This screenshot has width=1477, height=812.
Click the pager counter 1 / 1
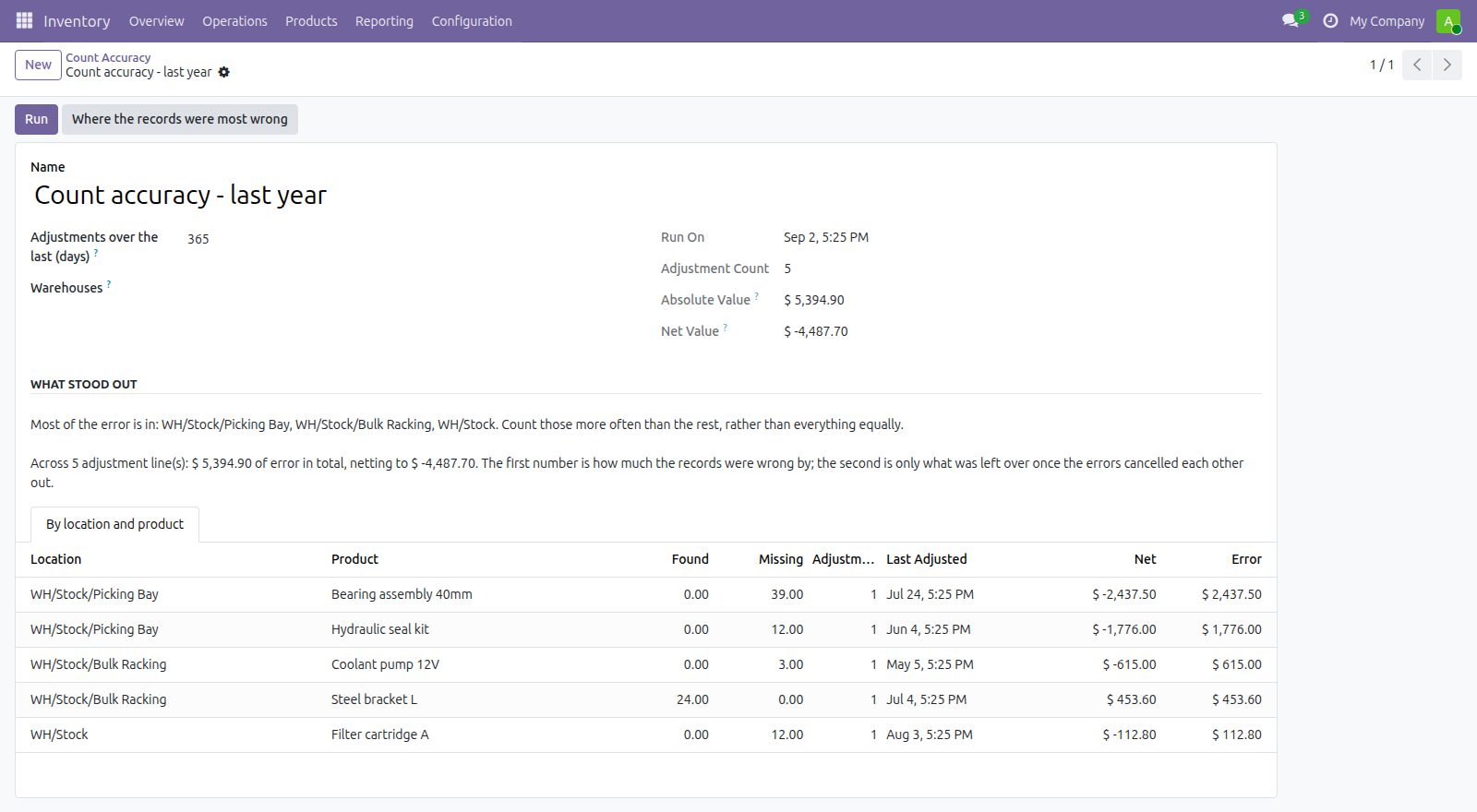1382,65
